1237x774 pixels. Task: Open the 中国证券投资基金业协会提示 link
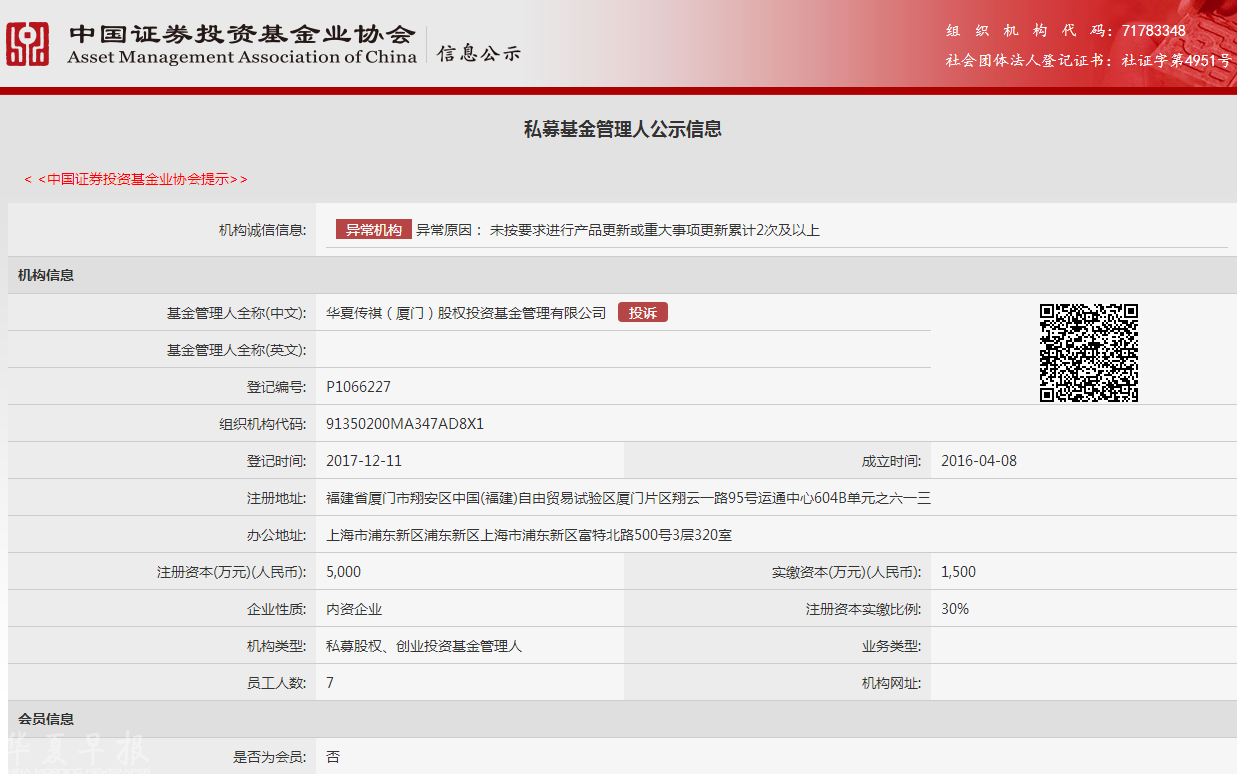(x=136, y=179)
